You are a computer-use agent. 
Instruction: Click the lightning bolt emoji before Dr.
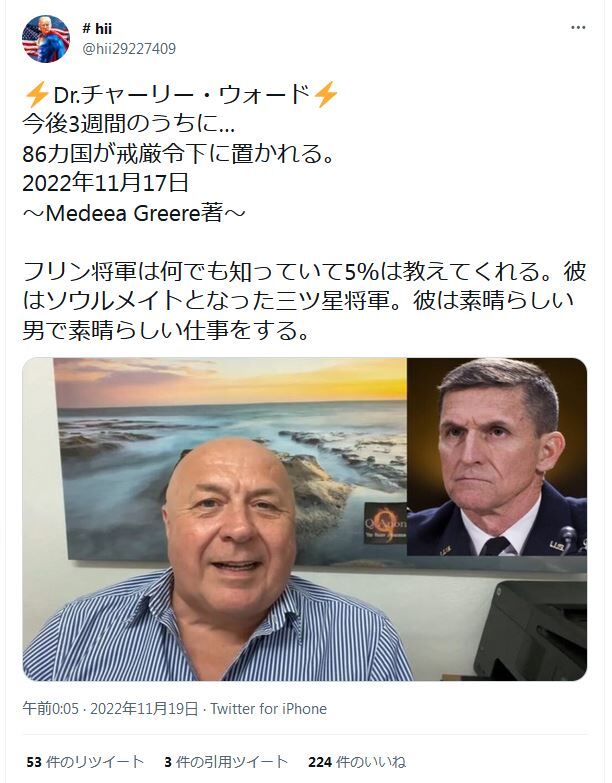[x=37, y=94]
